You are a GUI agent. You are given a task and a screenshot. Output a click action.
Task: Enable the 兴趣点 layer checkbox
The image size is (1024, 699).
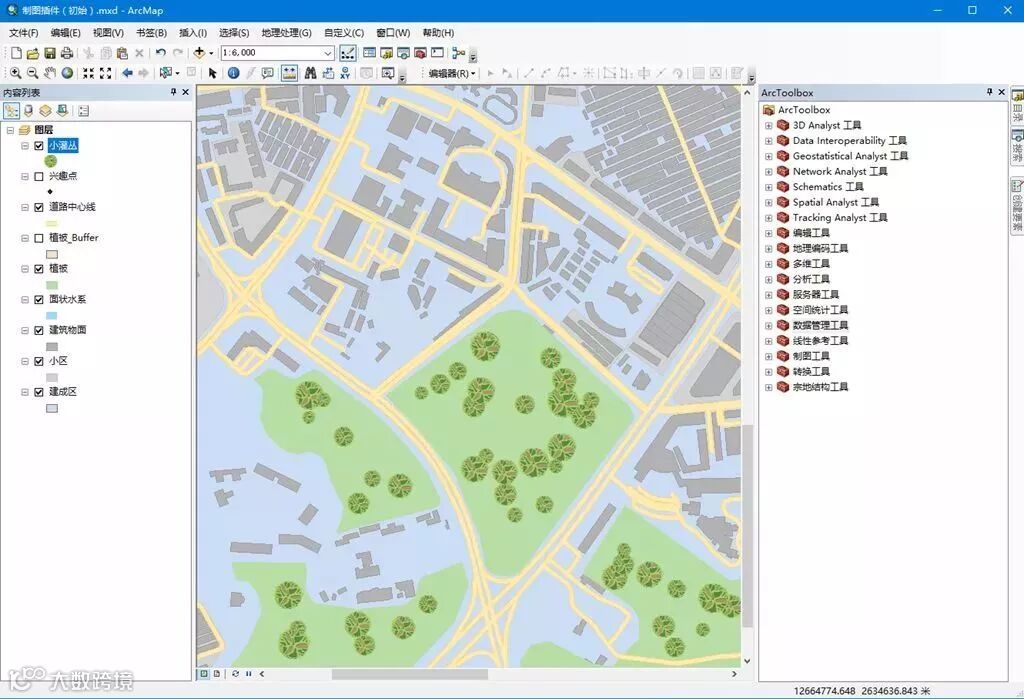(x=39, y=176)
